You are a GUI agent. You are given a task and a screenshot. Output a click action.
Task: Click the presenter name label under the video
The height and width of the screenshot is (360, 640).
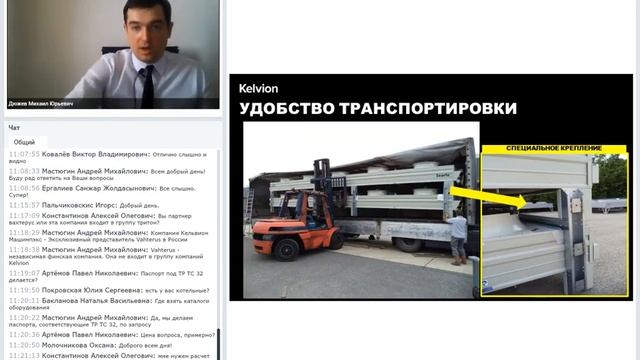pos(41,104)
